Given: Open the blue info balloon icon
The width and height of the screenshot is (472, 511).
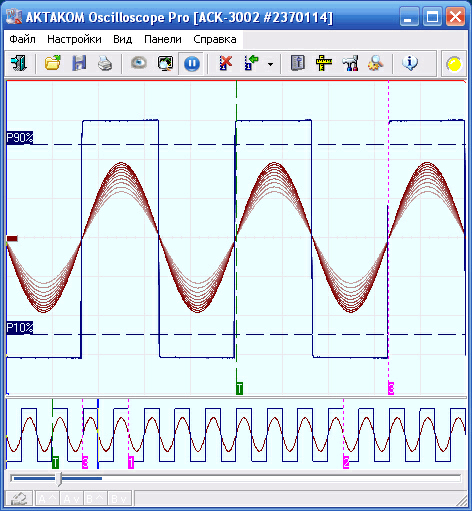Looking at the screenshot, I should (x=410, y=63).
